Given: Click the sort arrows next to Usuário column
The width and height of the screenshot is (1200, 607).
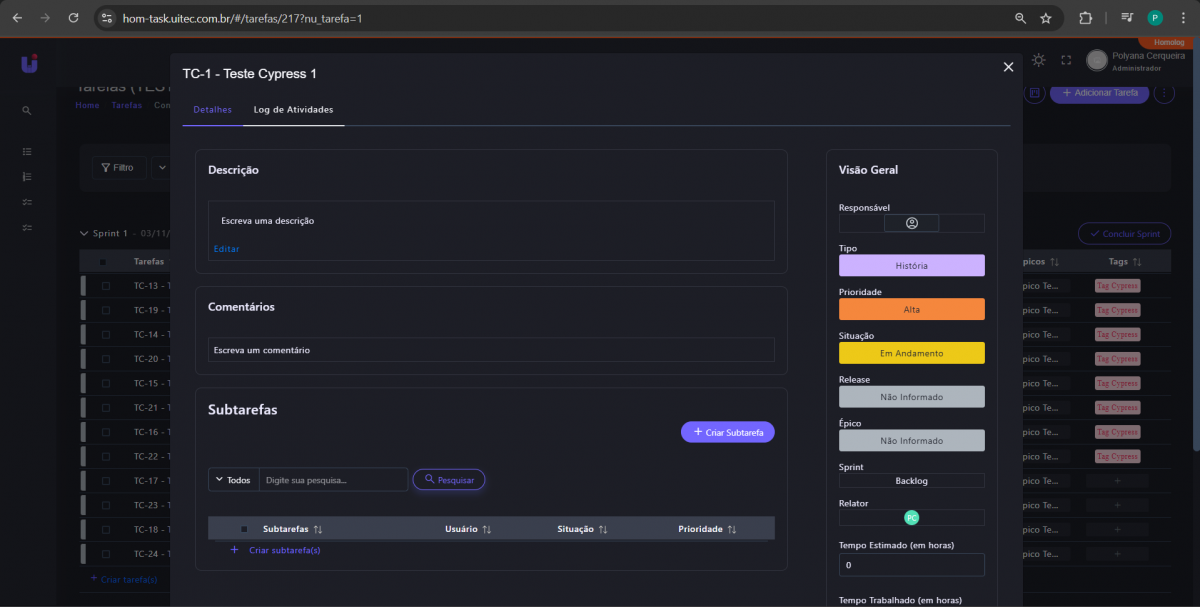Looking at the screenshot, I should pos(487,529).
